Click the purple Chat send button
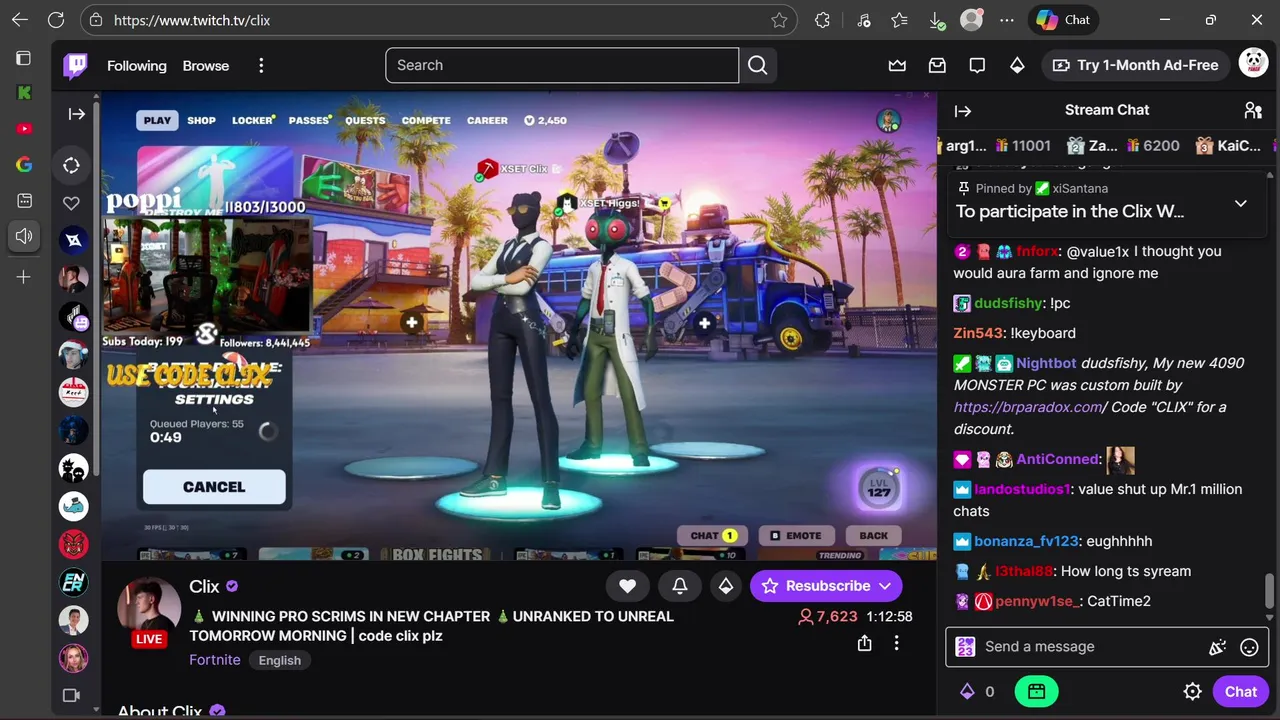Viewport: 1280px width, 720px height. [x=1241, y=692]
